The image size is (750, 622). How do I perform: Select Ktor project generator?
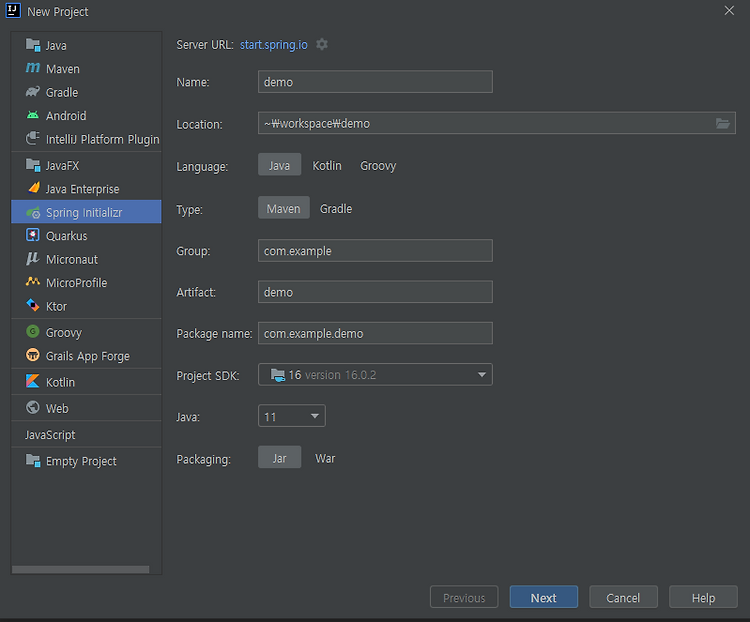click(86, 306)
